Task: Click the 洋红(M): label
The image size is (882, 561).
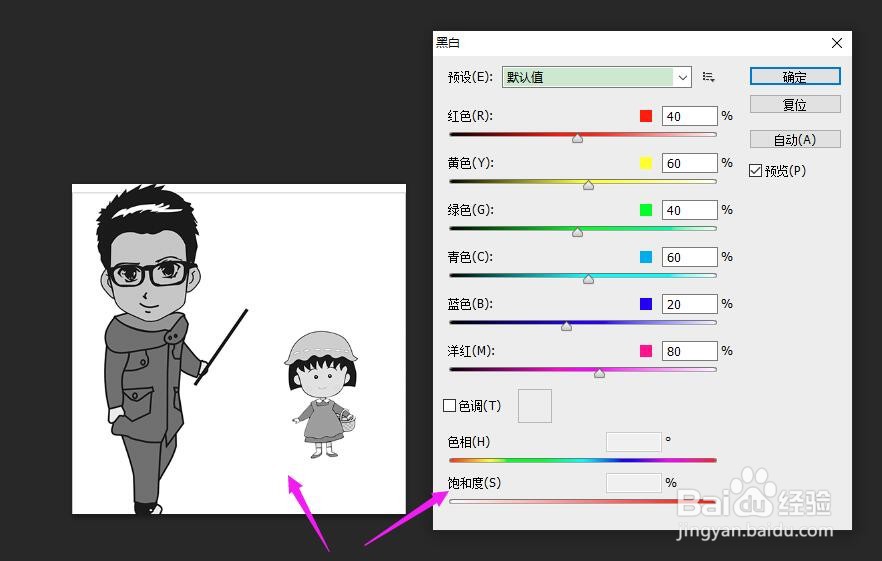Action: click(x=471, y=351)
